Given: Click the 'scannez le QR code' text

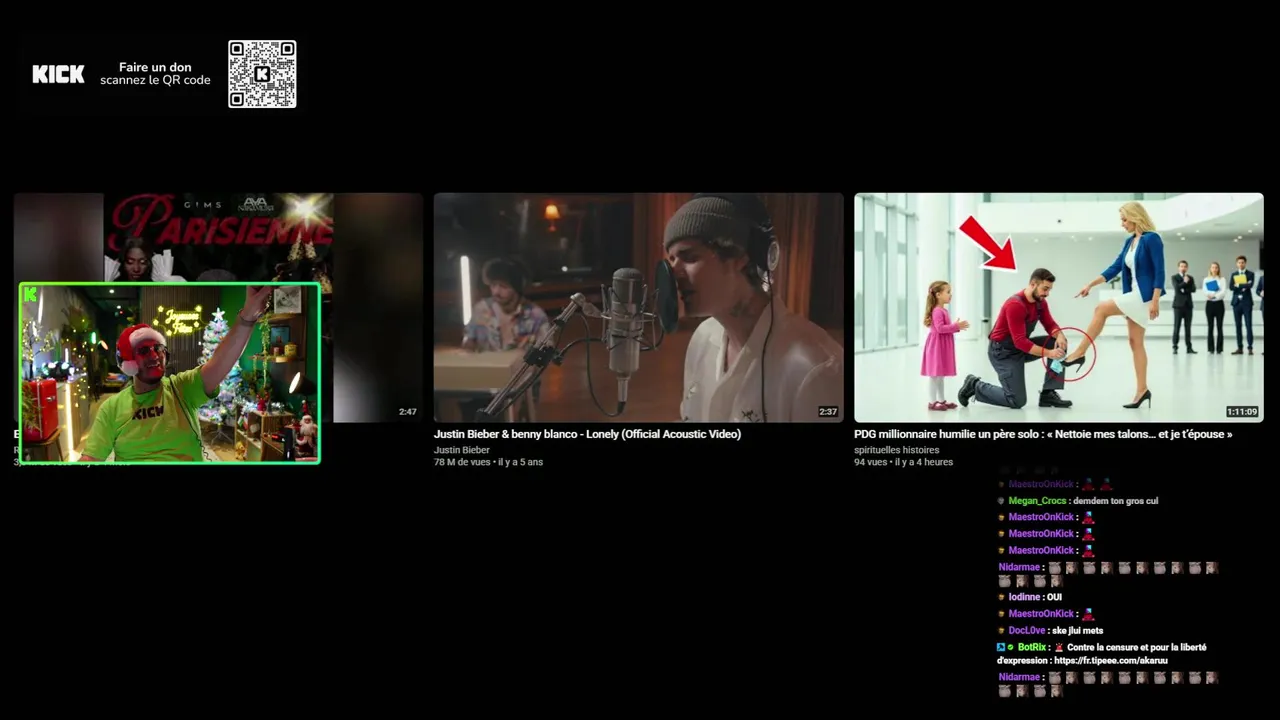Looking at the screenshot, I should point(155,80).
